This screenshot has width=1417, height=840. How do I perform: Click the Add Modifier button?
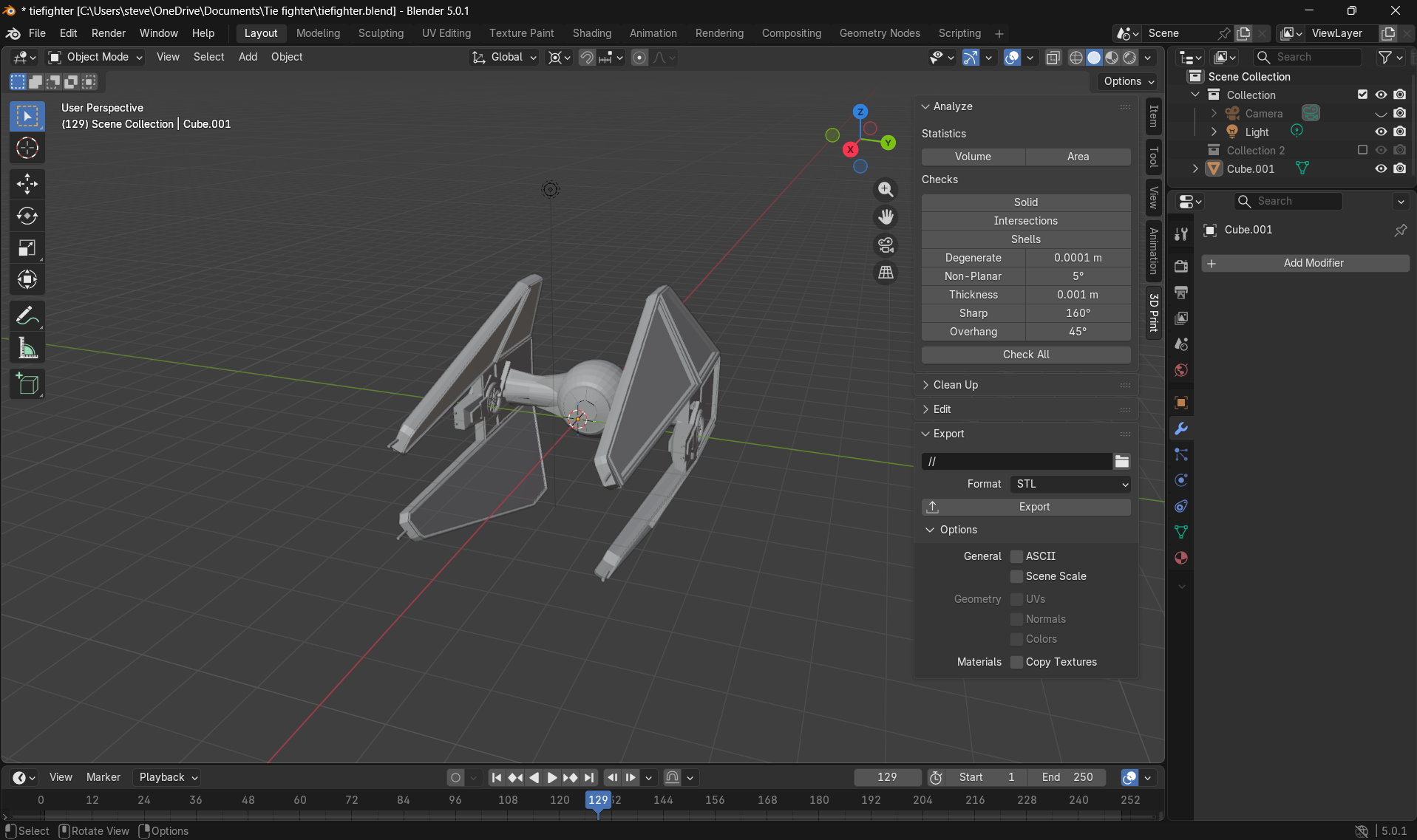click(x=1305, y=263)
